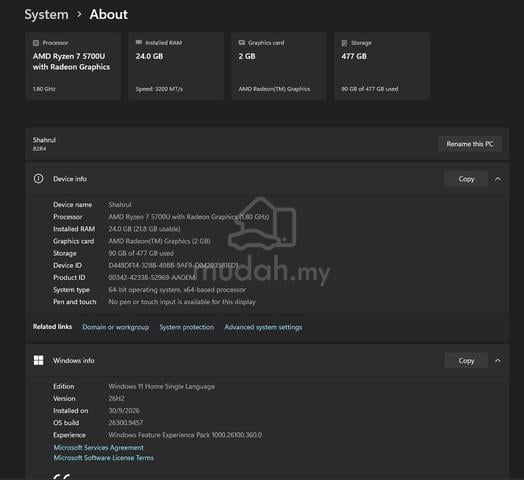Click the 2 GB graphics card value
The height and width of the screenshot is (480, 524).
[247, 56]
